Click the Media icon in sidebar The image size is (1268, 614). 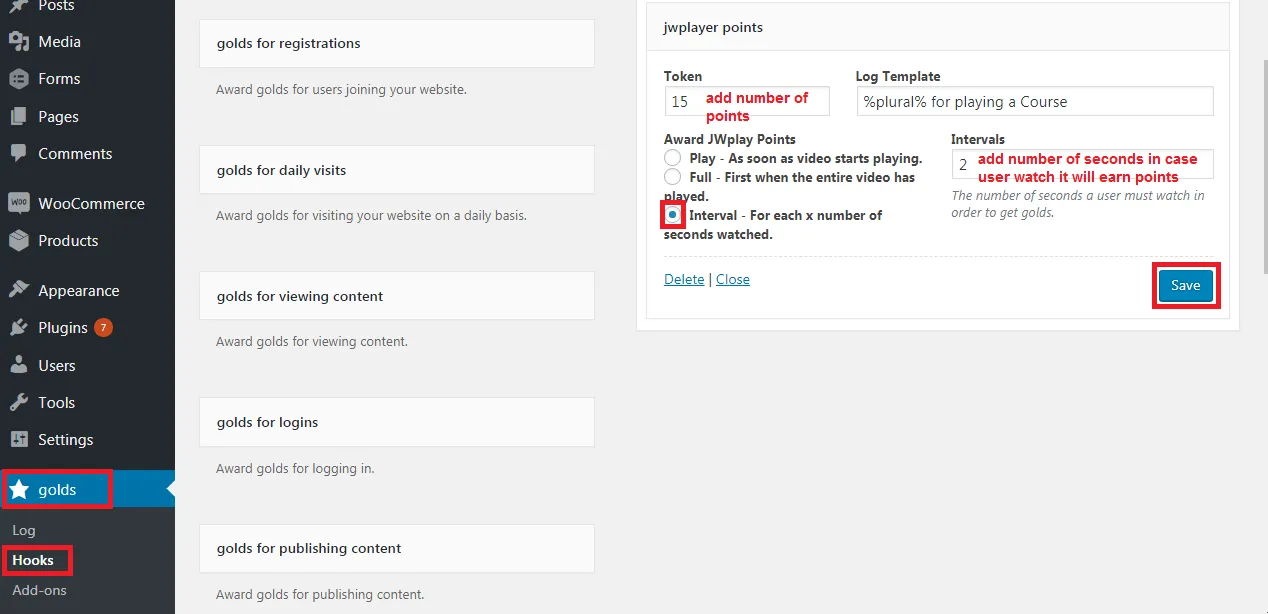point(18,42)
